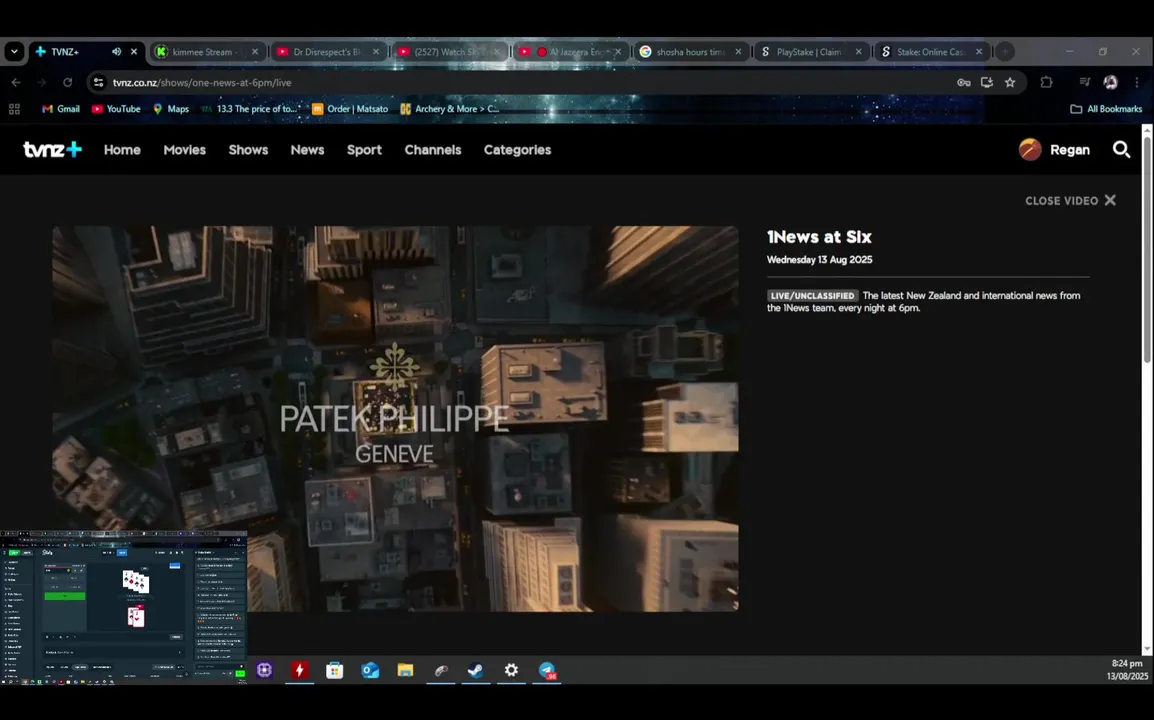Open the Gmail bookmark
Image resolution: width=1154 pixels, height=720 pixels.
60,109
